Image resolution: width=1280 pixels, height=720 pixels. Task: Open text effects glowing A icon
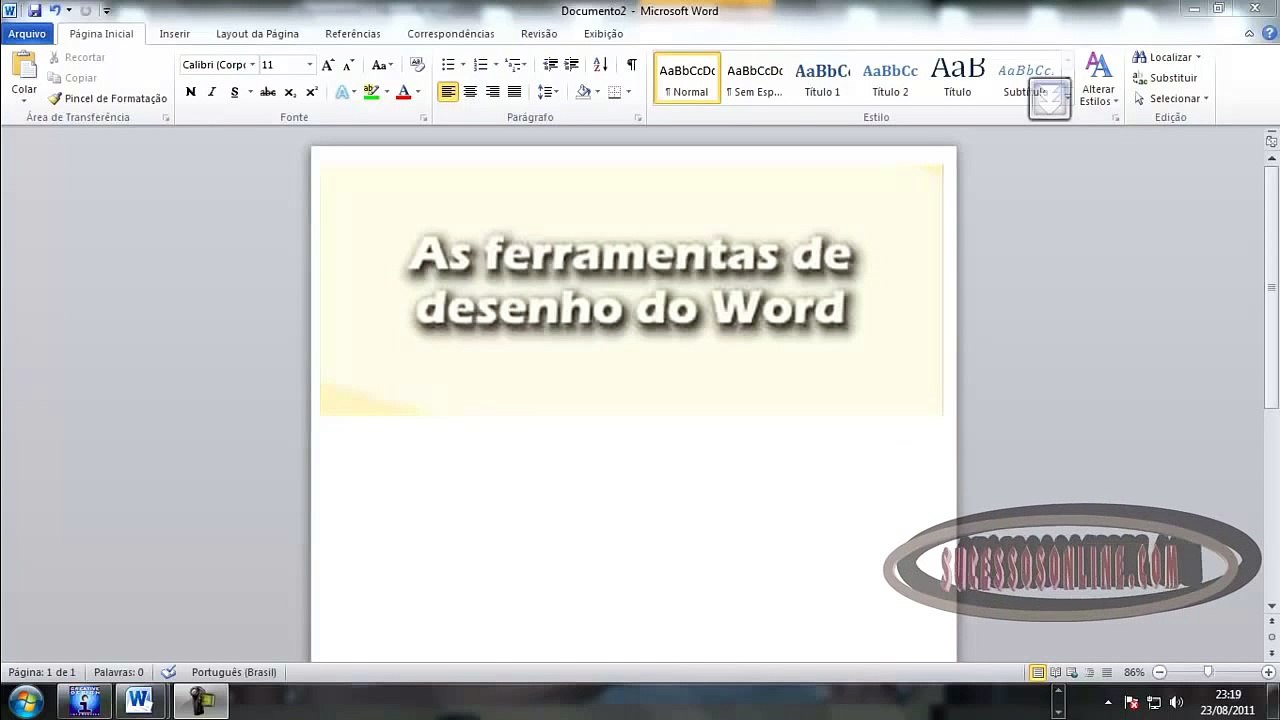(342, 92)
